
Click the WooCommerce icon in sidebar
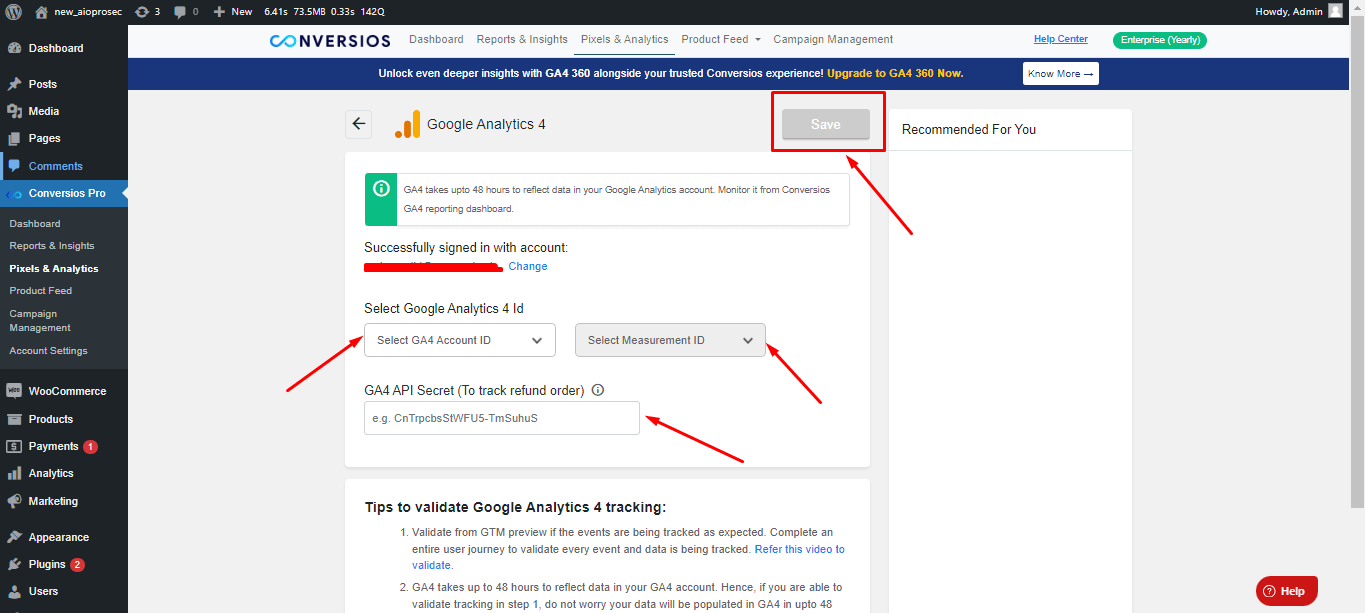[14, 391]
